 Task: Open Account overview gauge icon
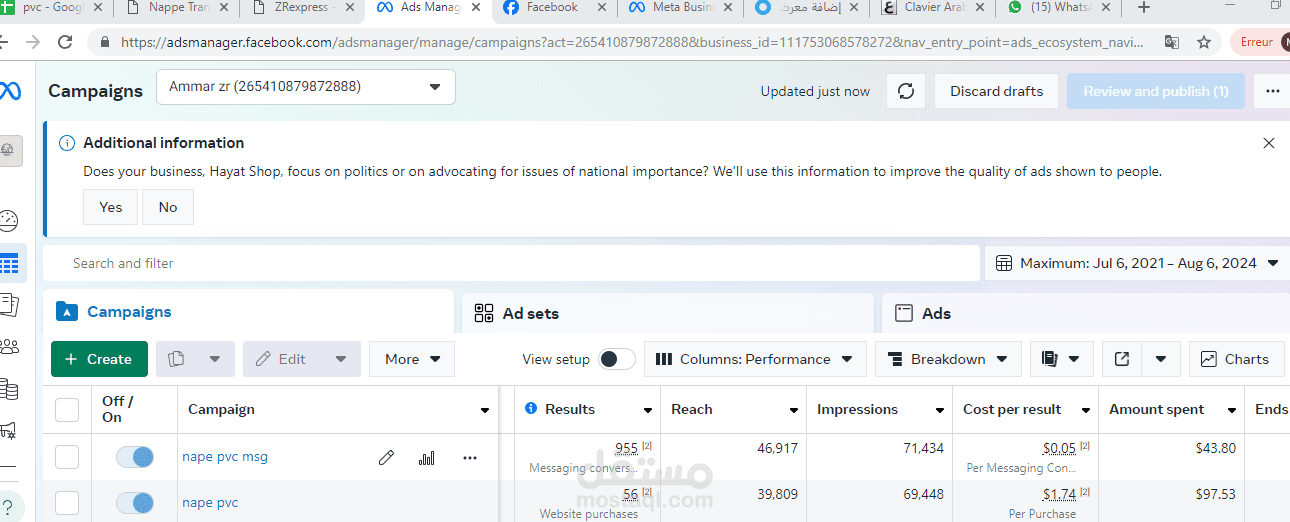click(x=8, y=221)
